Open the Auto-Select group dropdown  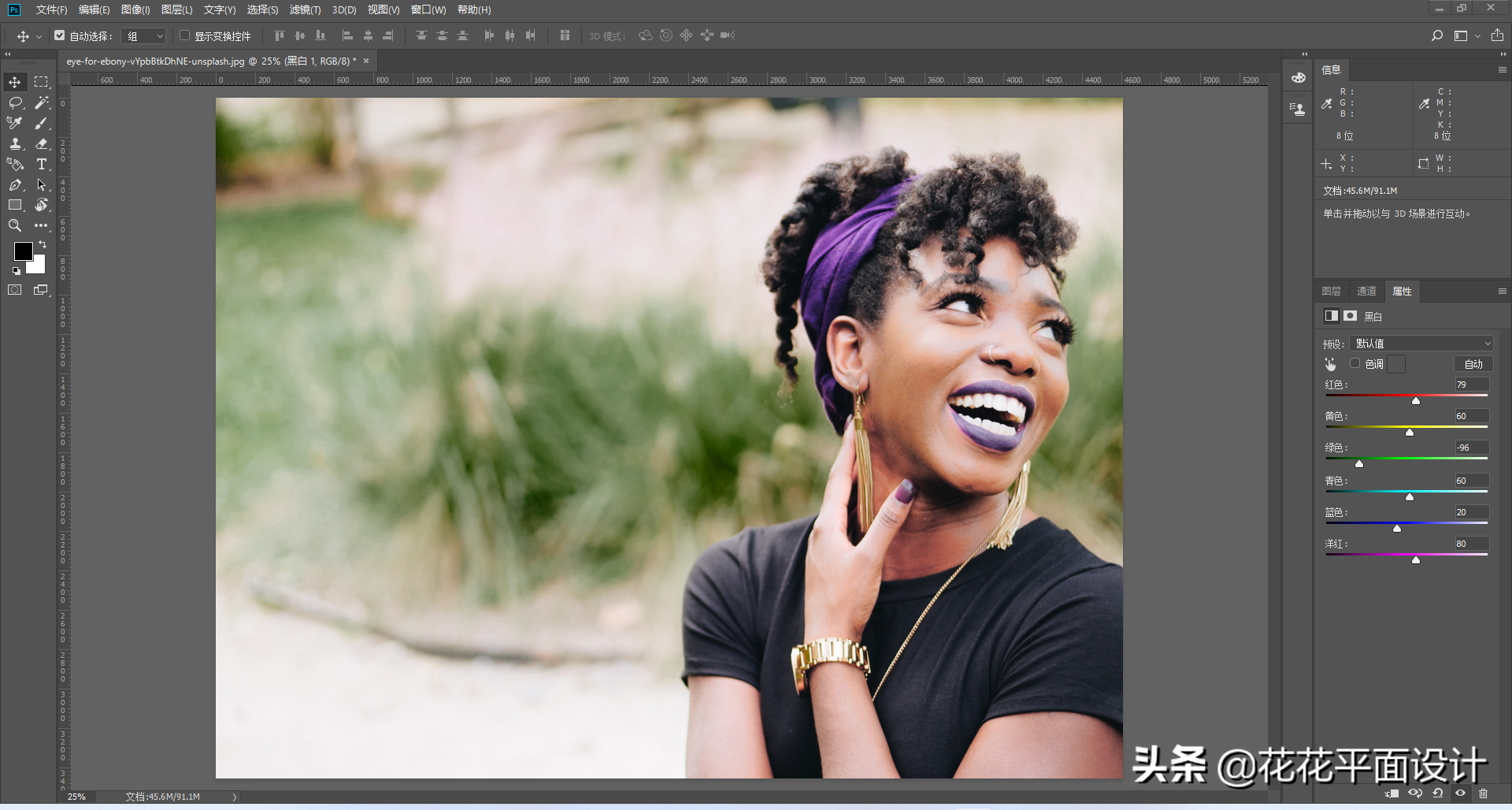pyautogui.click(x=145, y=36)
